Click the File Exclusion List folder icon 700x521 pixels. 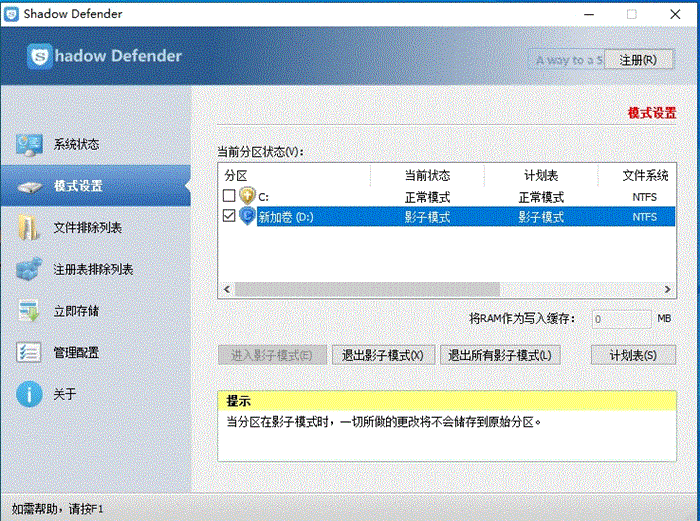pos(29,228)
